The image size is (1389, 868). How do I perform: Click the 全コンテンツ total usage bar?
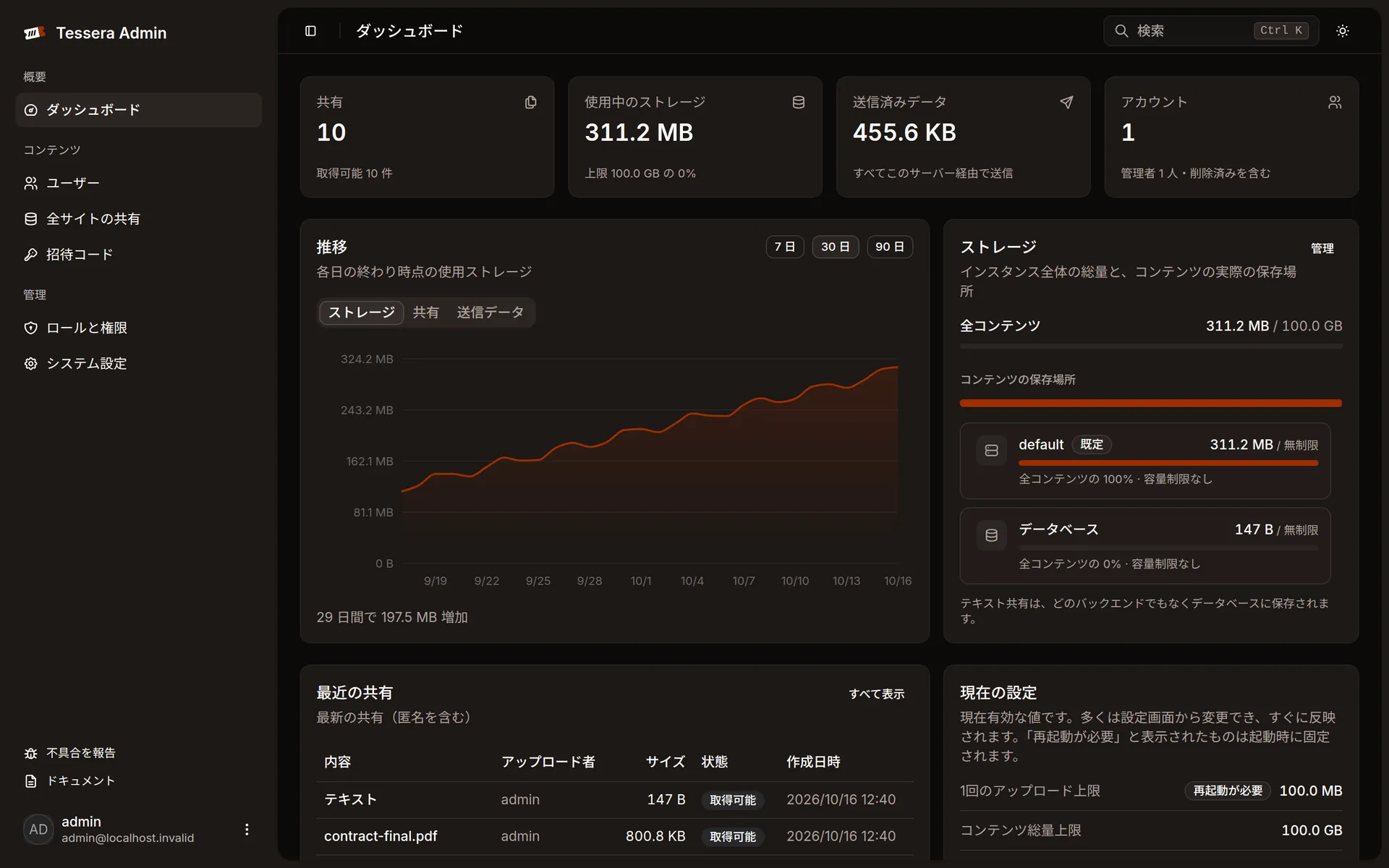tap(1150, 346)
